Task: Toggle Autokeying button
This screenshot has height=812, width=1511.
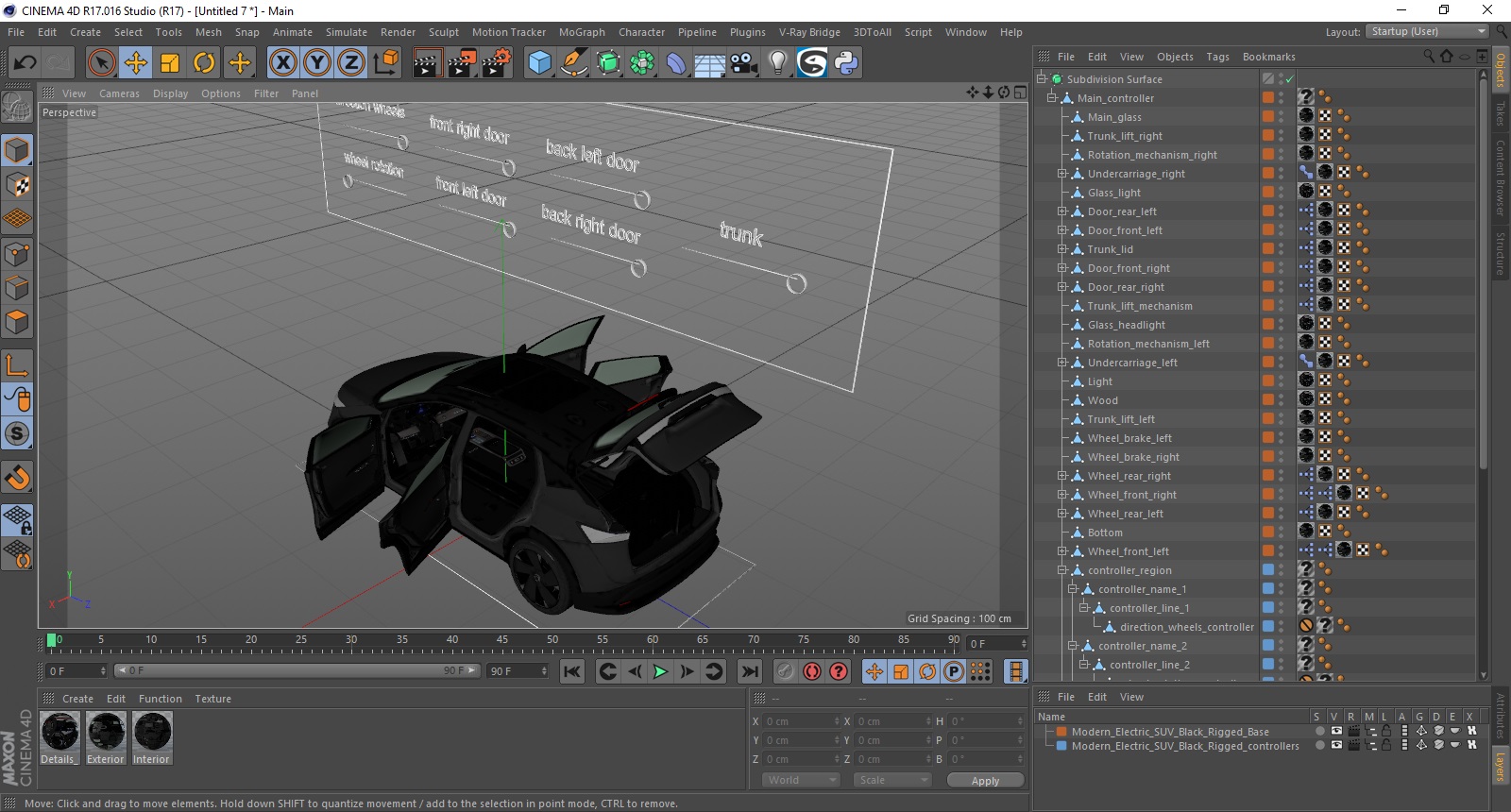Action: tap(811, 671)
